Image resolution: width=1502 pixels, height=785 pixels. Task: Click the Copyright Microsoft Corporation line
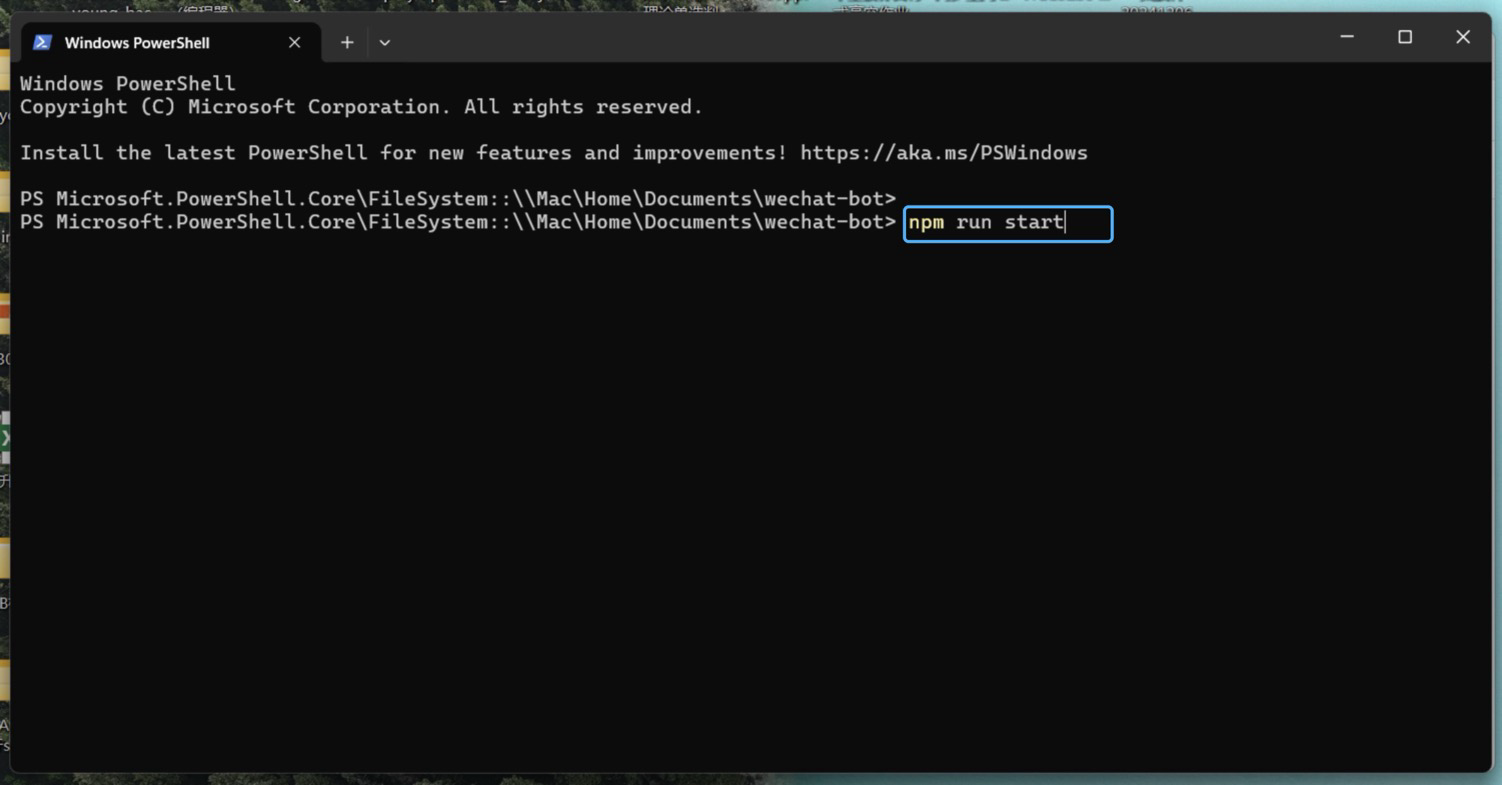pos(361,107)
